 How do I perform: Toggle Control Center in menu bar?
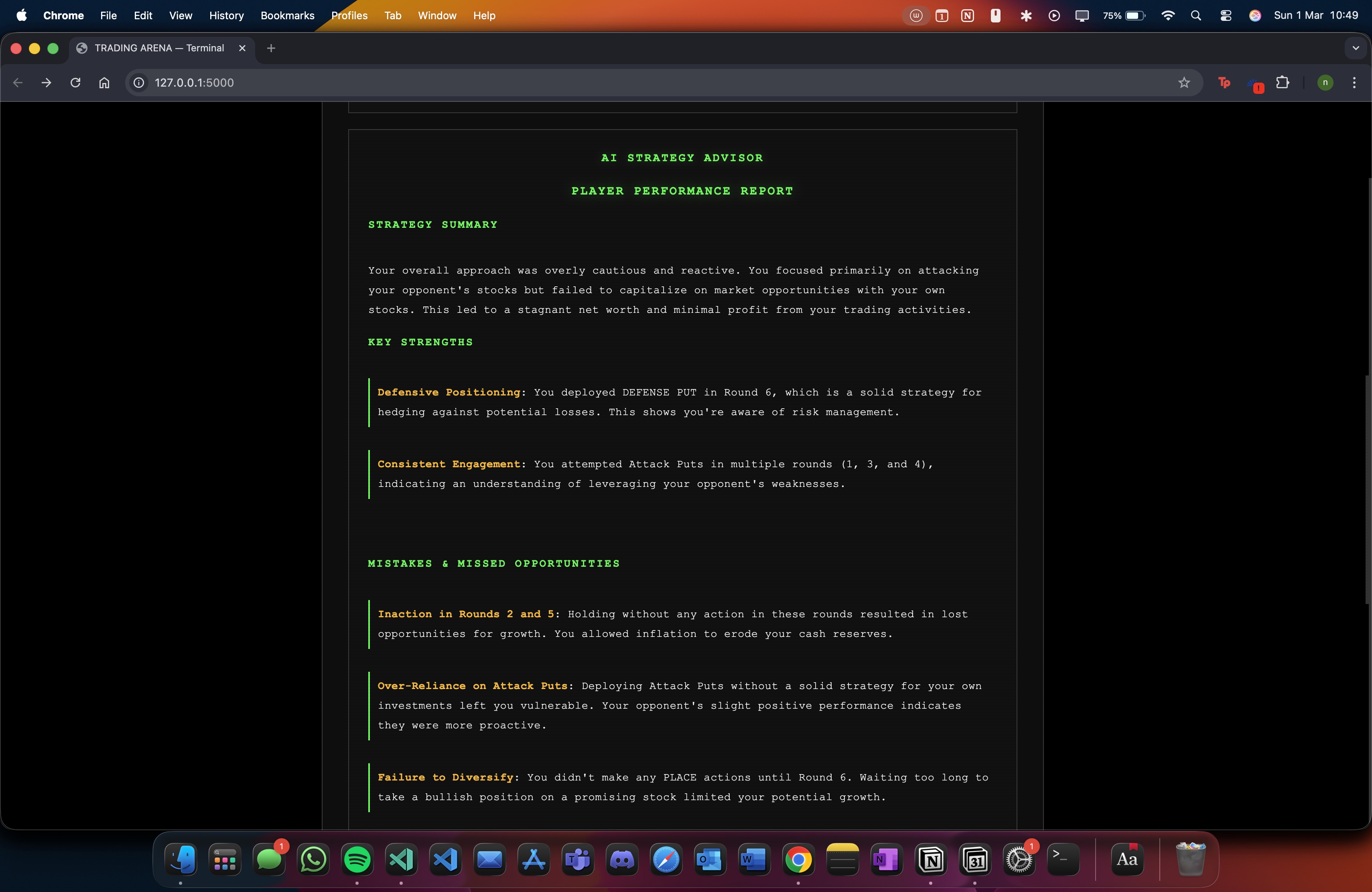pyautogui.click(x=1226, y=16)
